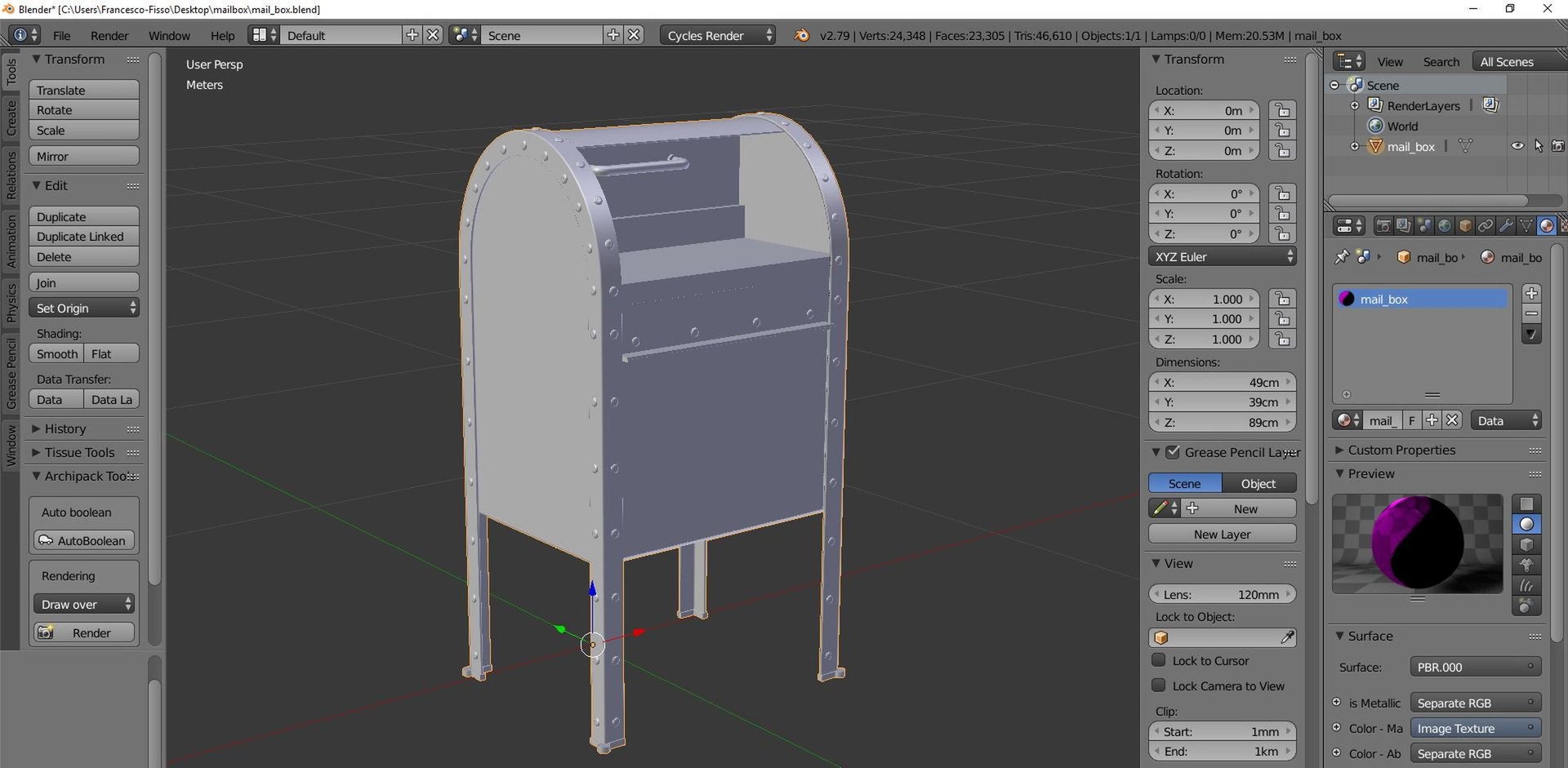This screenshot has height=768, width=1568.
Task: Toggle mail_box selectability arrow
Action: point(1538,146)
